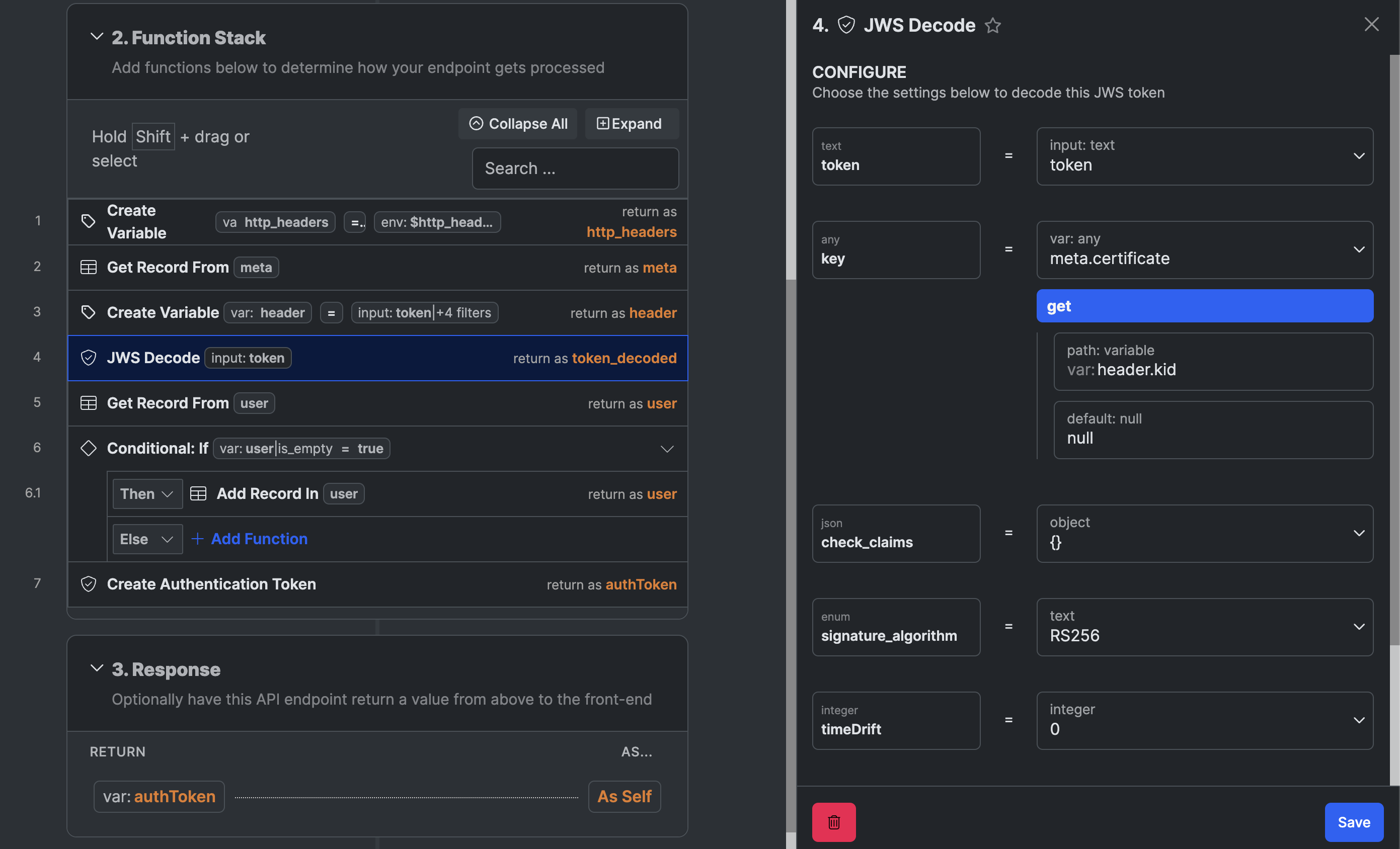The image size is (1400, 849).
Task: Click return as authToken label
Action: click(611, 584)
